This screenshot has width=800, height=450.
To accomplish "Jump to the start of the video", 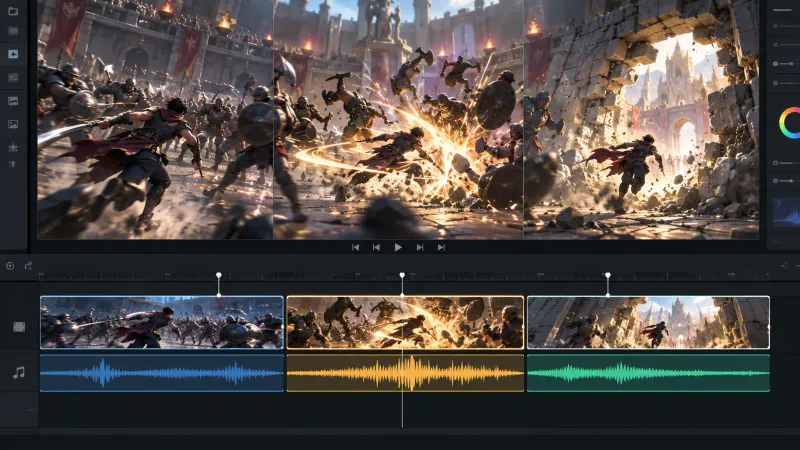I will [356, 247].
